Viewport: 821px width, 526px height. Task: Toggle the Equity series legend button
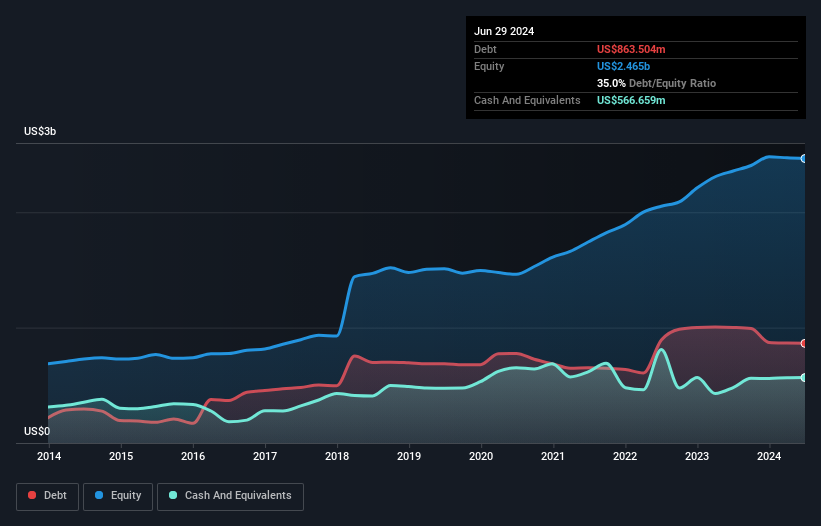pyautogui.click(x=118, y=496)
